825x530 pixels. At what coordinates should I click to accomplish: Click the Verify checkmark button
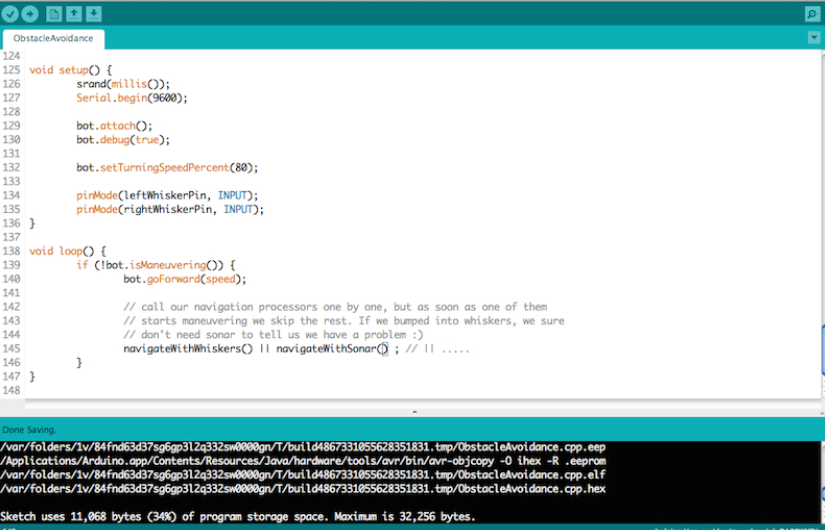[x=10, y=14]
